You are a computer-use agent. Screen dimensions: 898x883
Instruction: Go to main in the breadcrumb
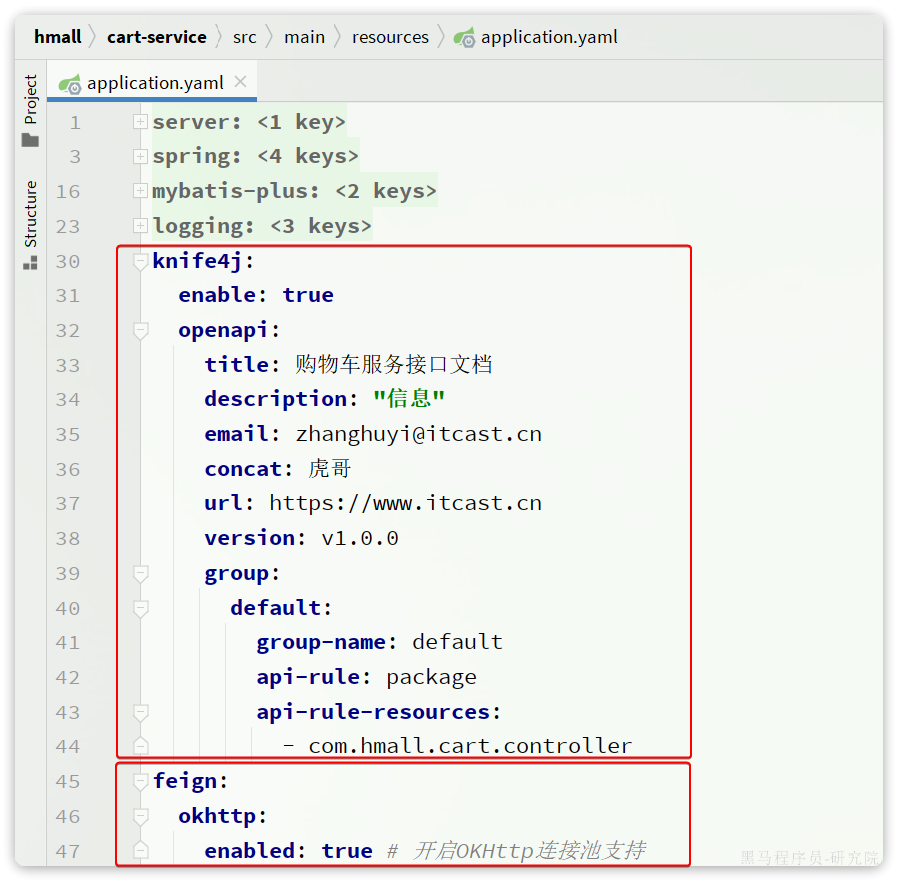(304, 37)
